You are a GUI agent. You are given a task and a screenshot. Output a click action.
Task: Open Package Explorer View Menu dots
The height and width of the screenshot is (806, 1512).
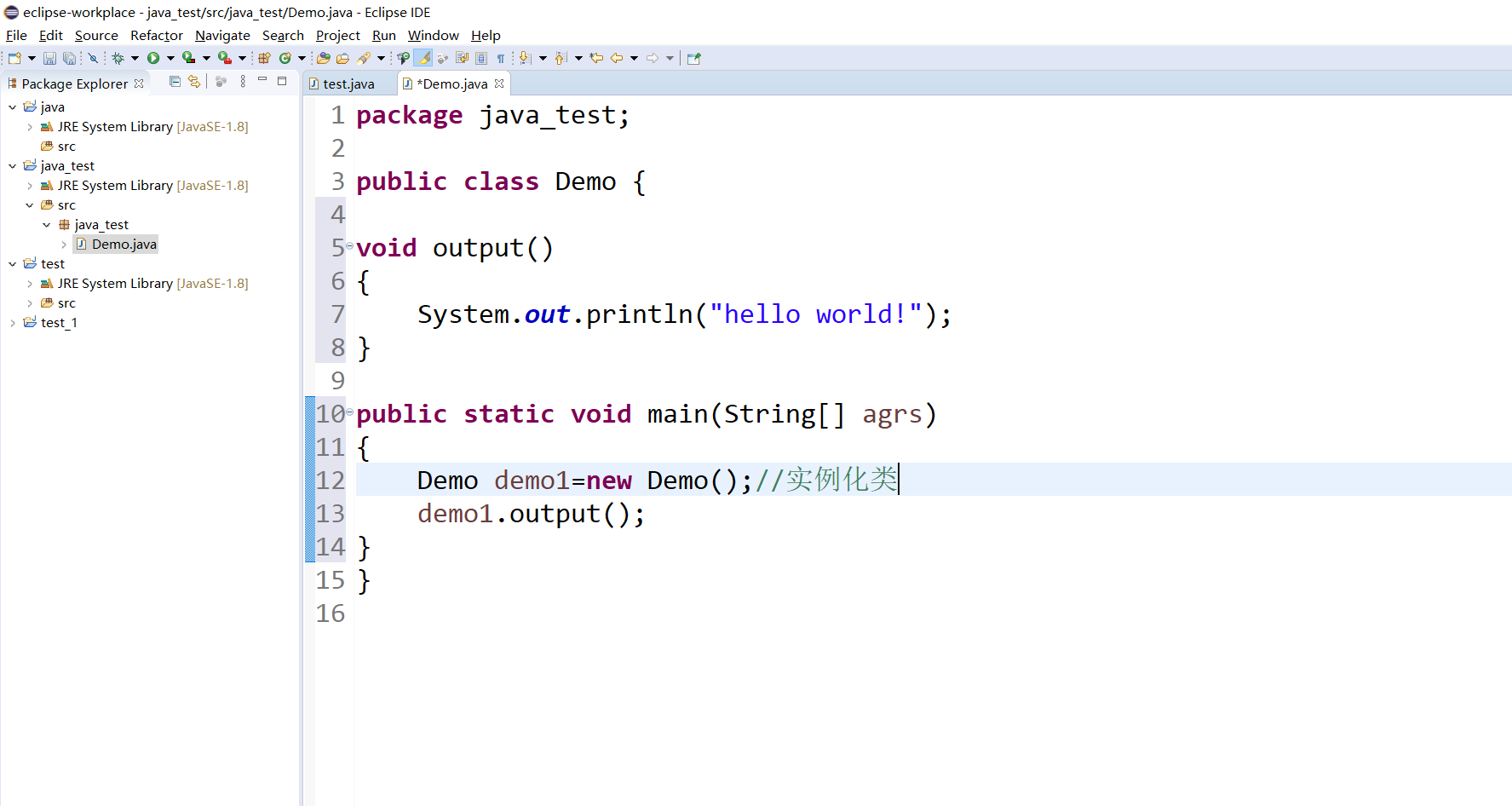pos(243,82)
